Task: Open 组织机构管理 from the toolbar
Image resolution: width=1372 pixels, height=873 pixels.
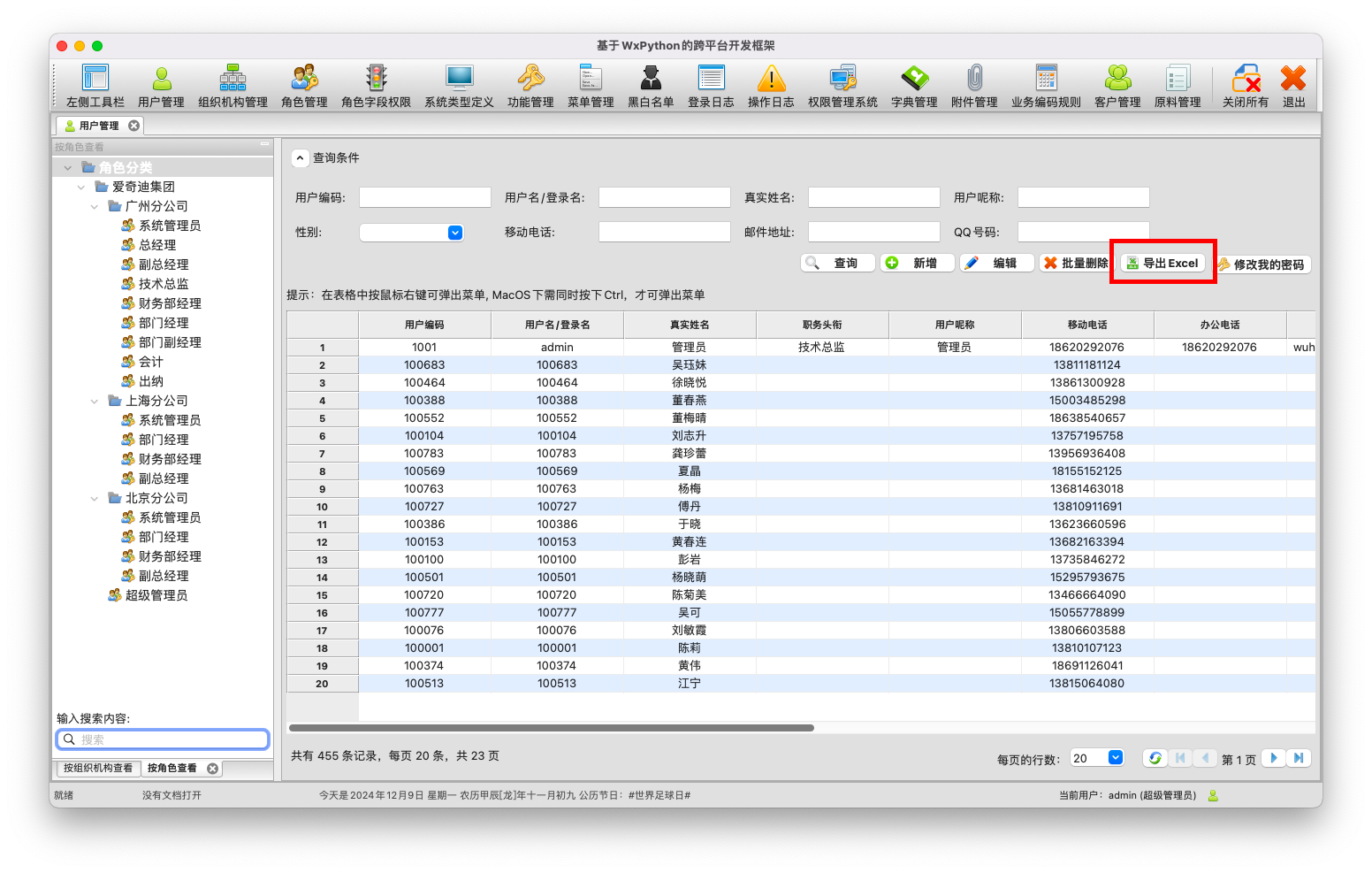Action: (x=232, y=84)
